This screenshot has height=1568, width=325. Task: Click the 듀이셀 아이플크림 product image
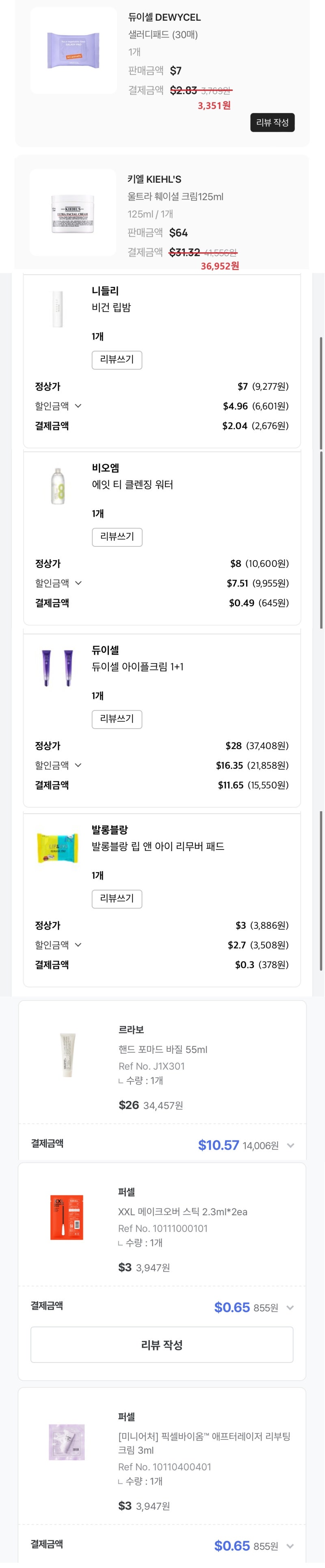(x=58, y=667)
